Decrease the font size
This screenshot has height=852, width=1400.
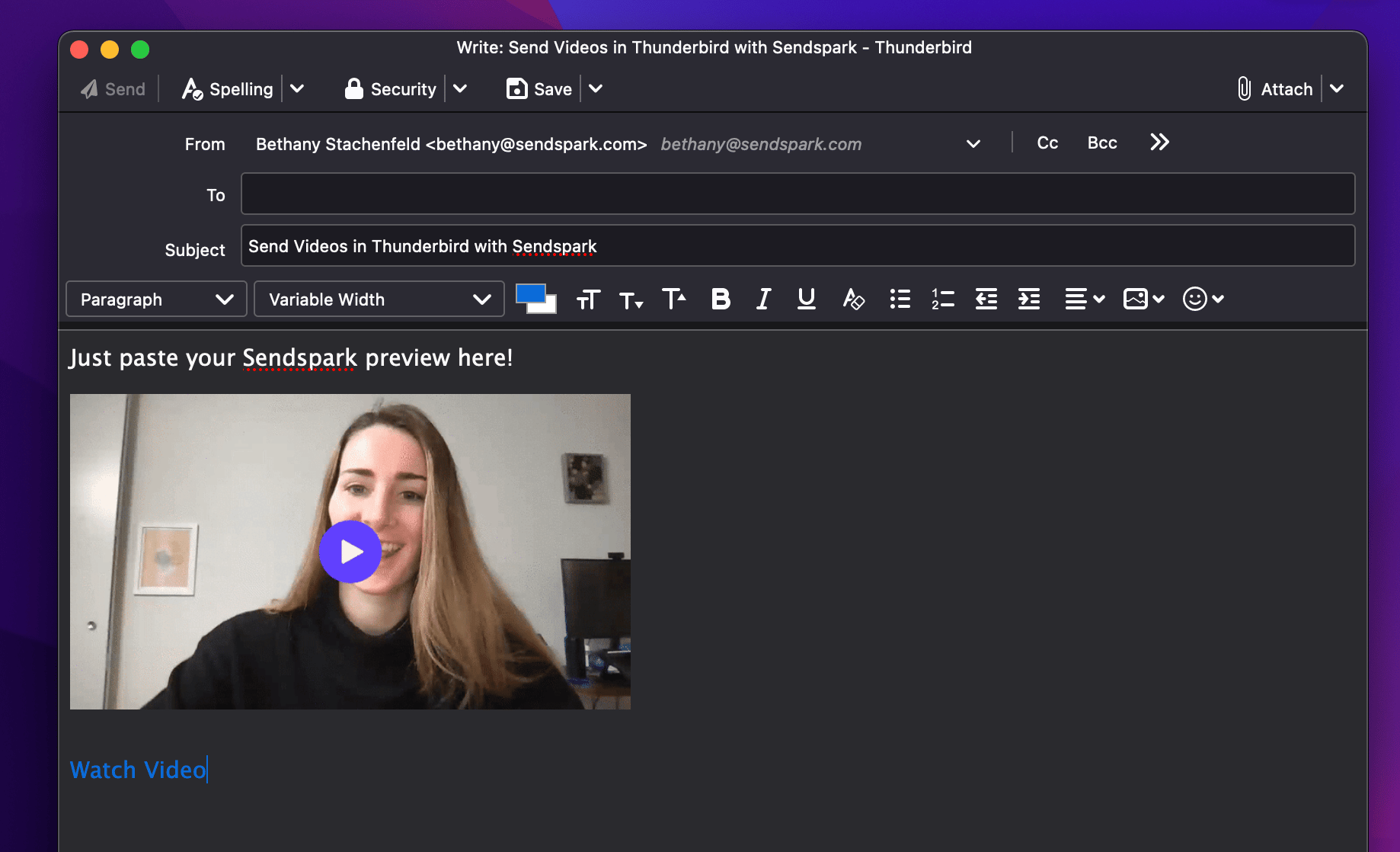pos(631,299)
